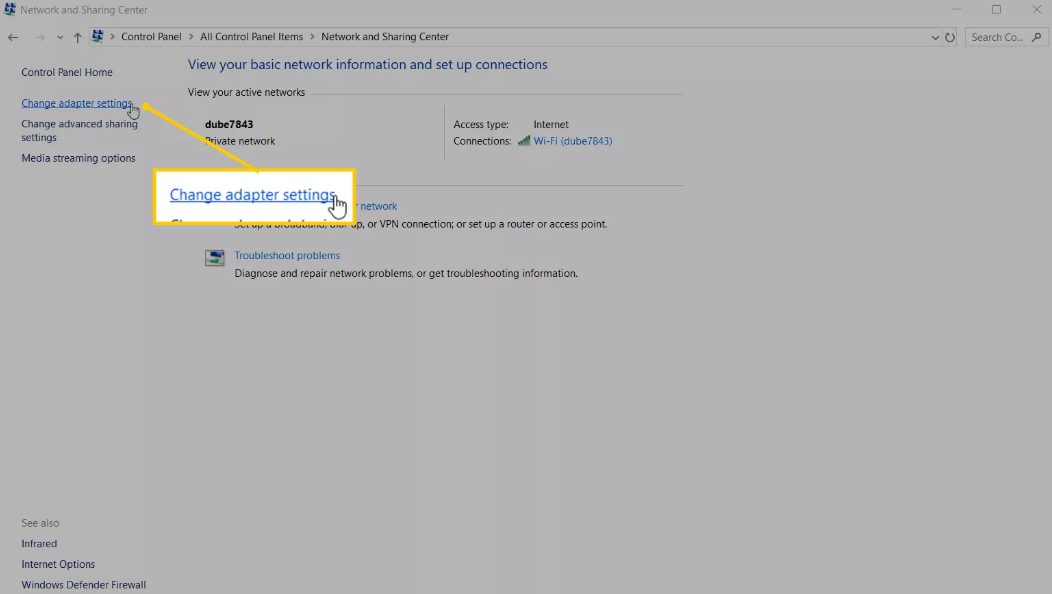
Task: Click the Forward navigation arrow
Action: [x=40, y=38]
